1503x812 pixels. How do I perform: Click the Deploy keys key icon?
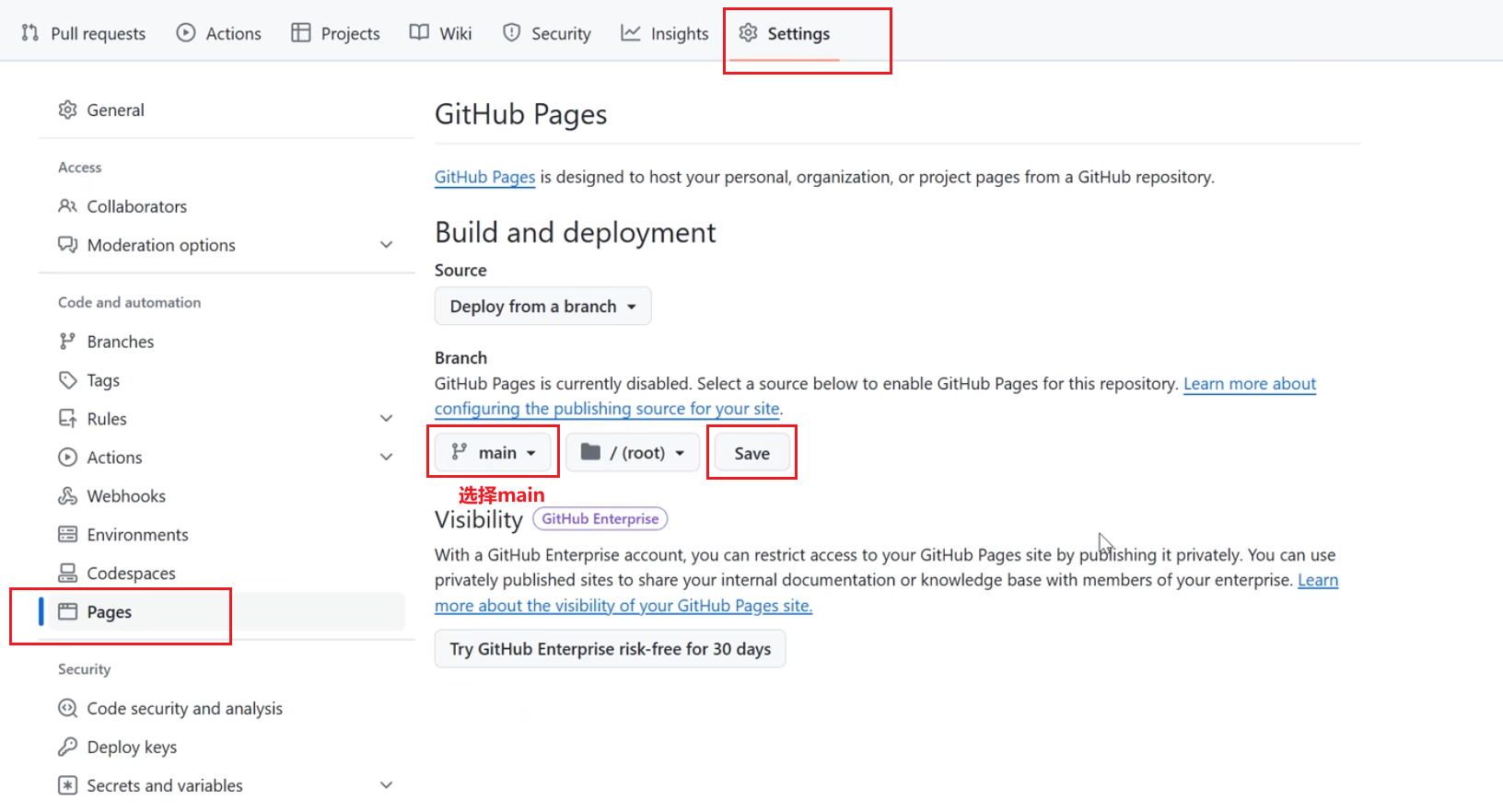tap(67, 747)
